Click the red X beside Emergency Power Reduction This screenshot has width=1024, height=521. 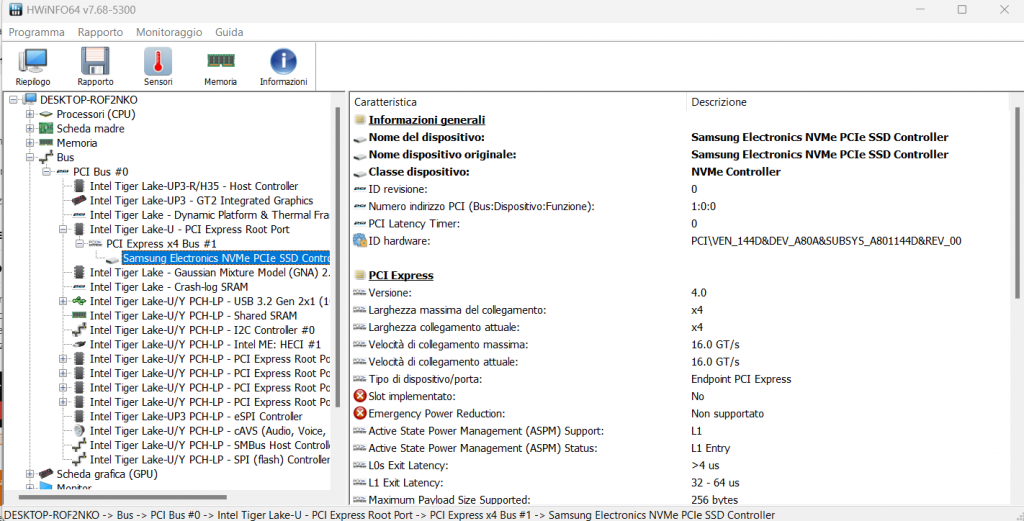(360, 414)
